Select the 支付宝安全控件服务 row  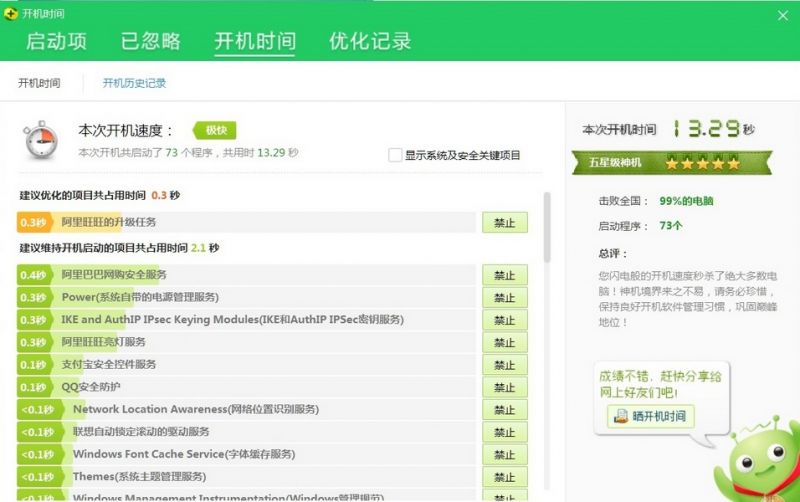click(246, 365)
